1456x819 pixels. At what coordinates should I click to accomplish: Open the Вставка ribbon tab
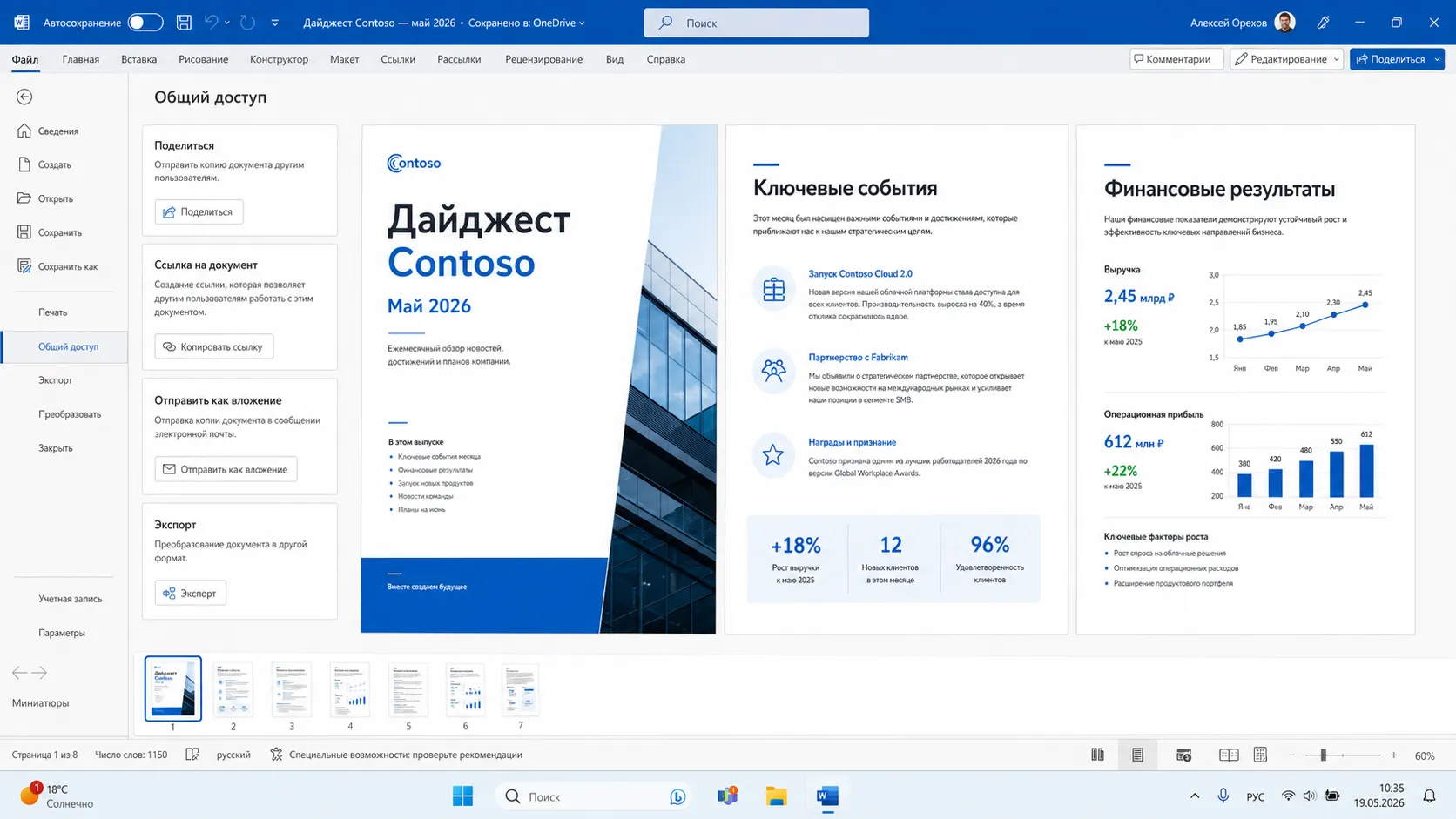139,59
